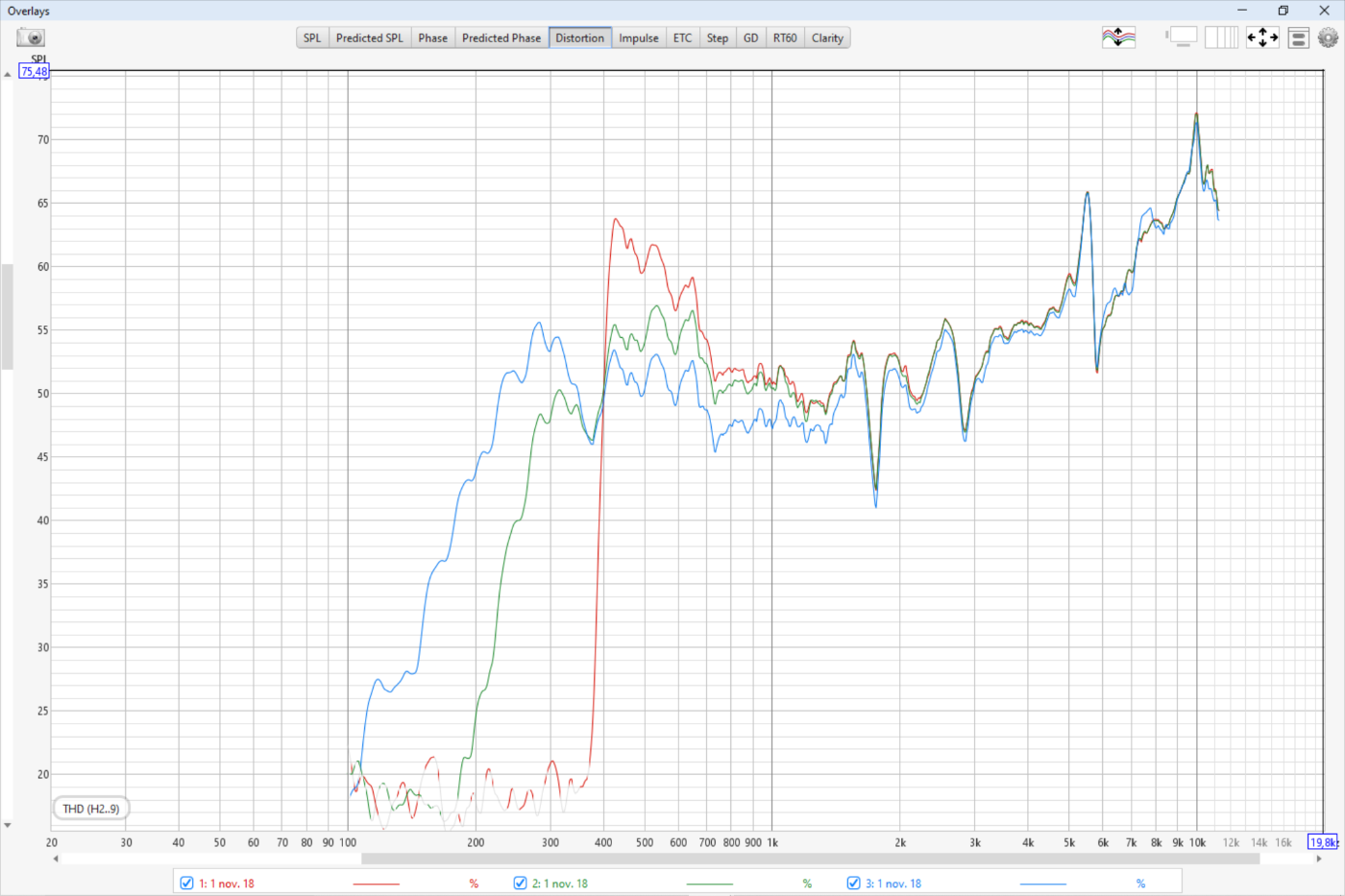Click the vertical axis down arrow
The width and height of the screenshot is (1345, 896).
tap(8, 825)
